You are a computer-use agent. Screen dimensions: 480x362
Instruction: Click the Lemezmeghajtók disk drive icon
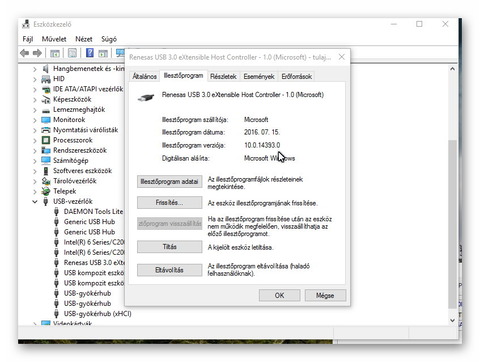click(46, 110)
